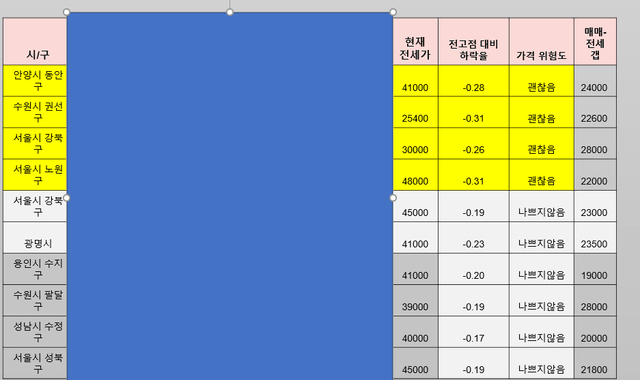Screen dimensions: 640x380
Task: Select the 전고점 대비 하락율 header cell
Action: coord(473,41)
